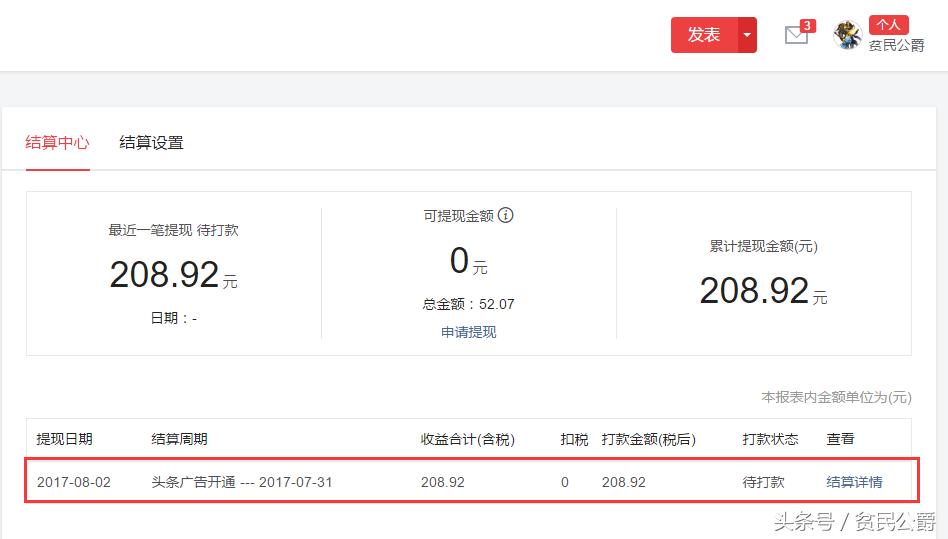The height and width of the screenshot is (539, 948).
Task: Click the 累计提现金额(元) label
Action: 764,247
